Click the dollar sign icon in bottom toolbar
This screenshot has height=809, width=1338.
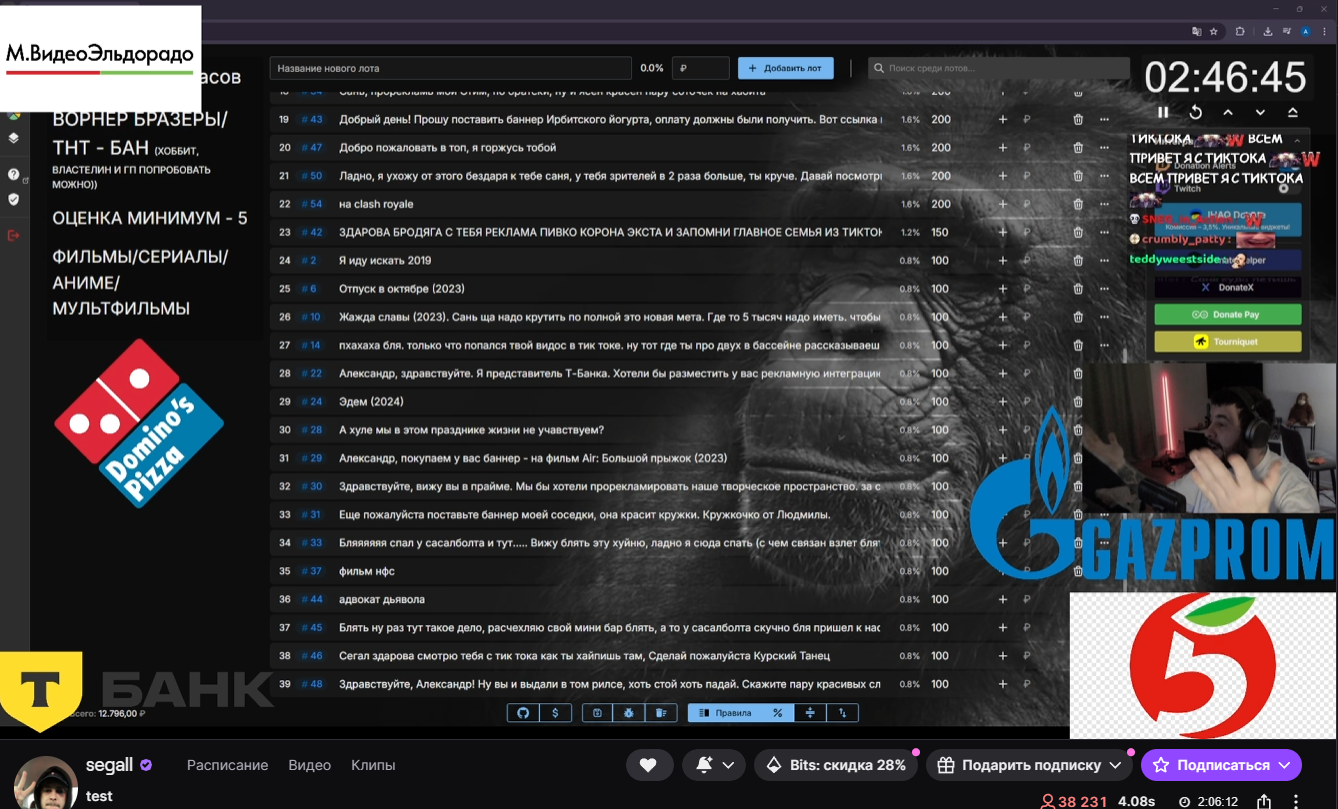coord(556,713)
